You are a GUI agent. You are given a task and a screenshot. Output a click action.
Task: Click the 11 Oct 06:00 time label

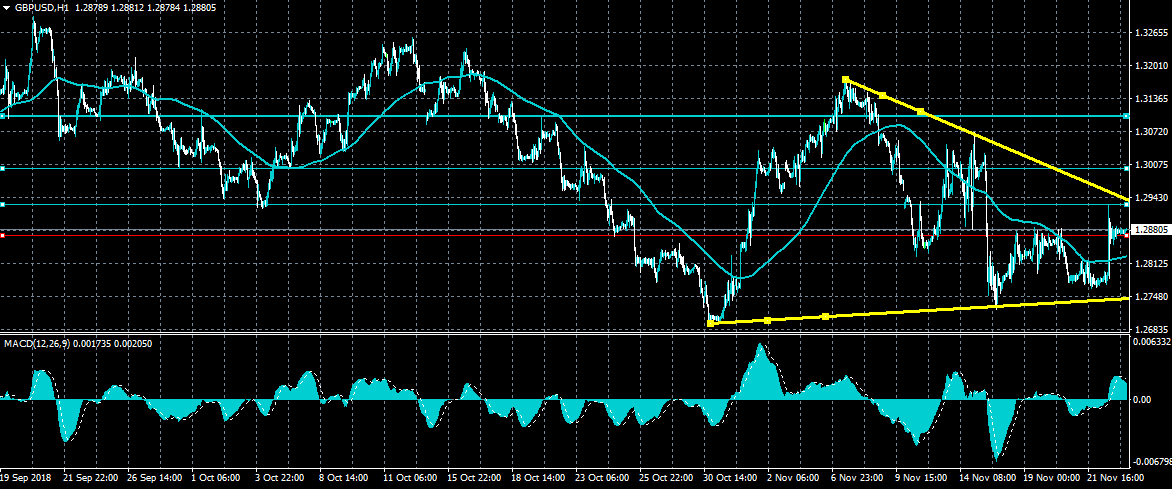[x=410, y=476]
